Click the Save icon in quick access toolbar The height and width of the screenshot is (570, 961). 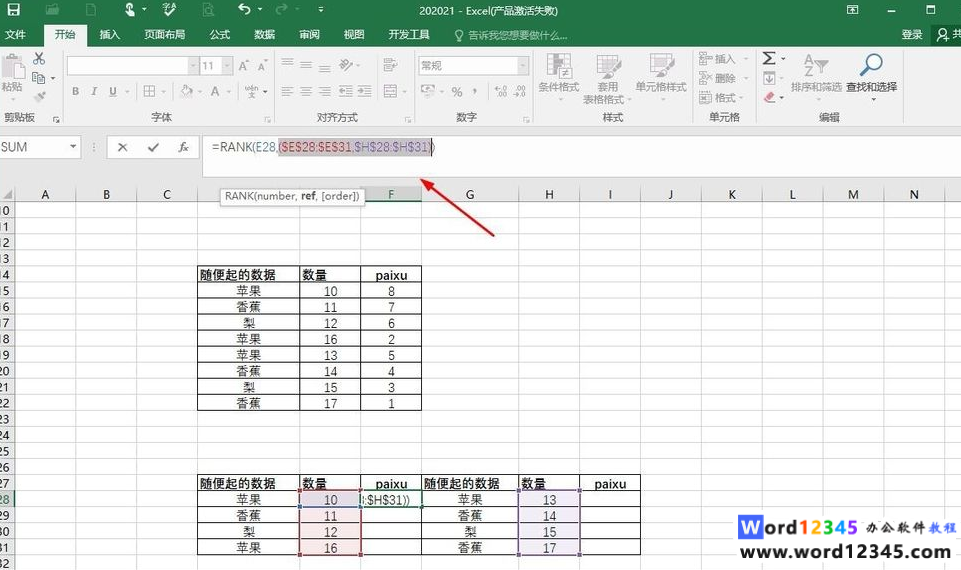[13, 10]
